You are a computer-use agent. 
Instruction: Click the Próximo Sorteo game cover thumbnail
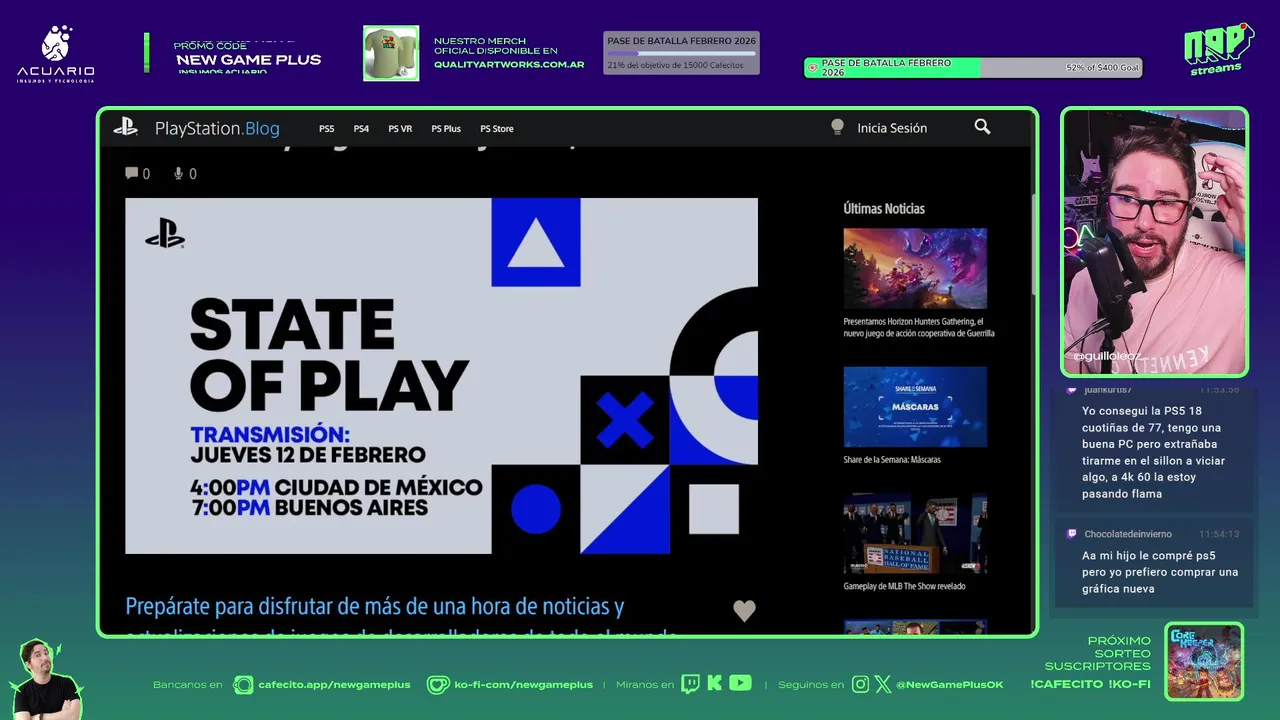click(x=1204, y=661)
